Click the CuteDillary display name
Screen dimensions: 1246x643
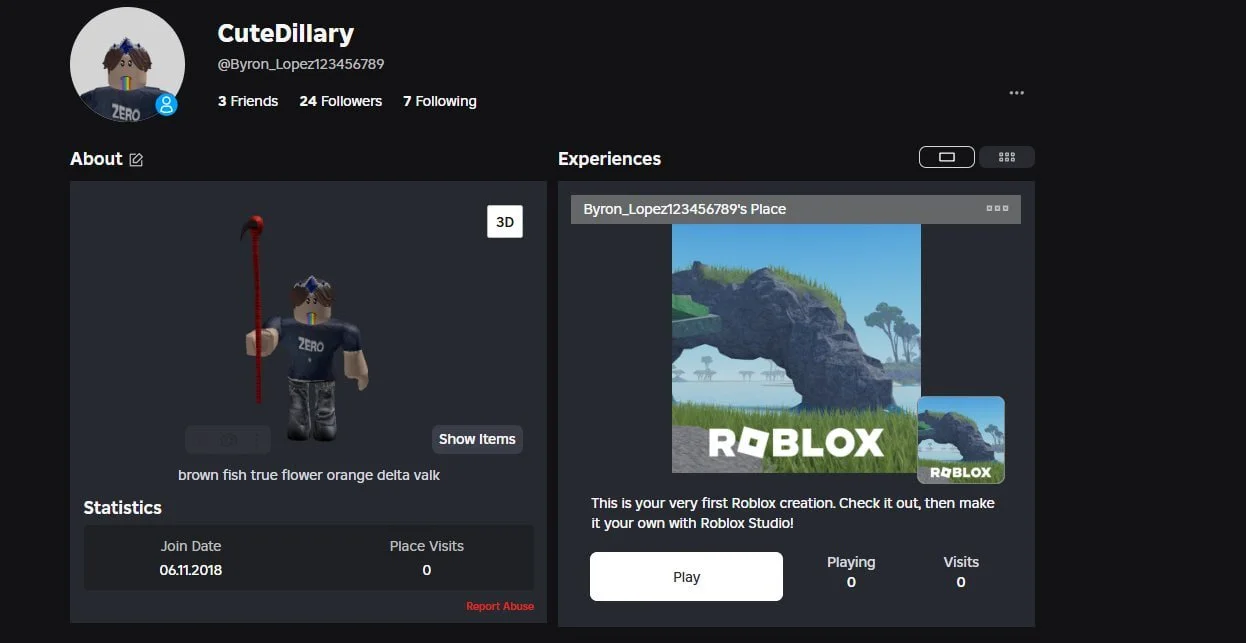pyautogui.click(x=286, y=33)
